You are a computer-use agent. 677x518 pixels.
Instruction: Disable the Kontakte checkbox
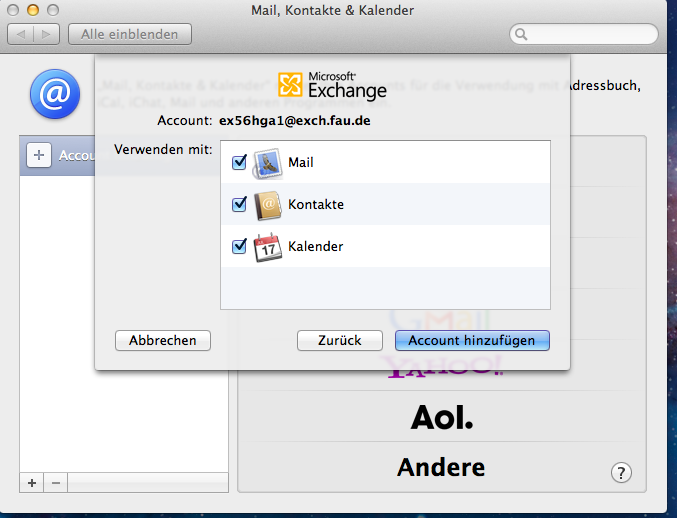239,204
